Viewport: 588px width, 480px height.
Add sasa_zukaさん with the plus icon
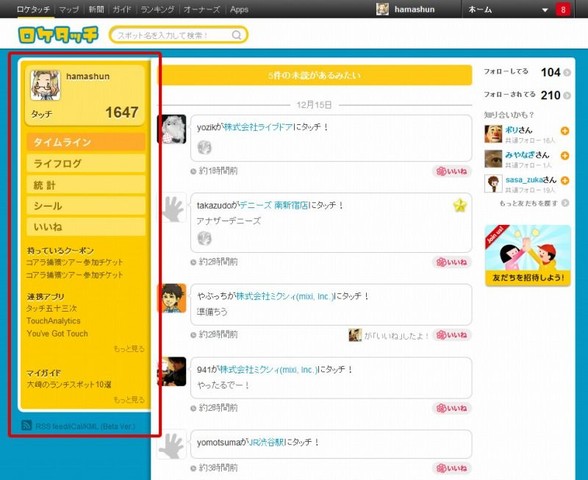tap(565, 180)
